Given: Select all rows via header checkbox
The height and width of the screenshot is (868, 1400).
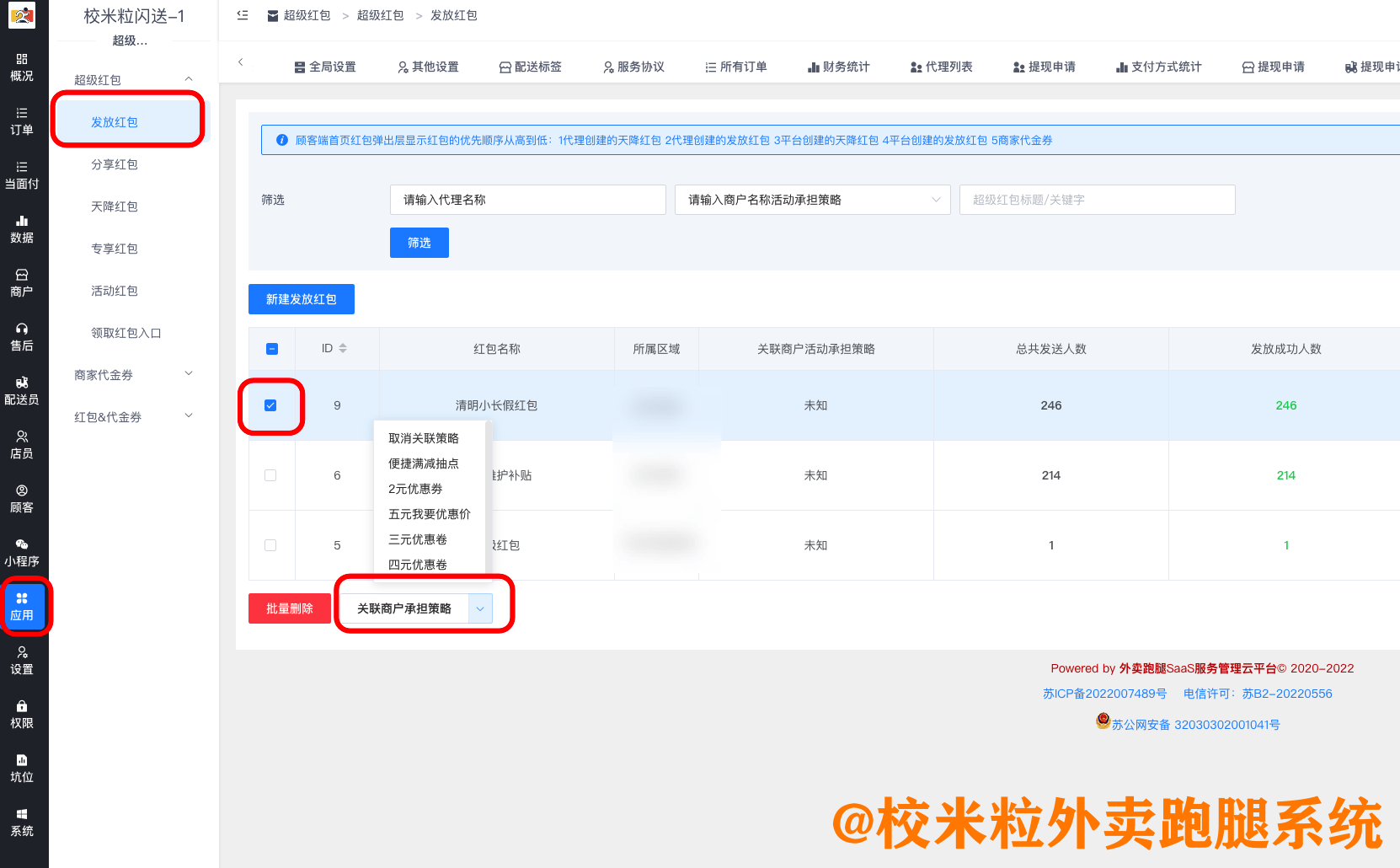Looking at the screenshot, I should (270, 348).
